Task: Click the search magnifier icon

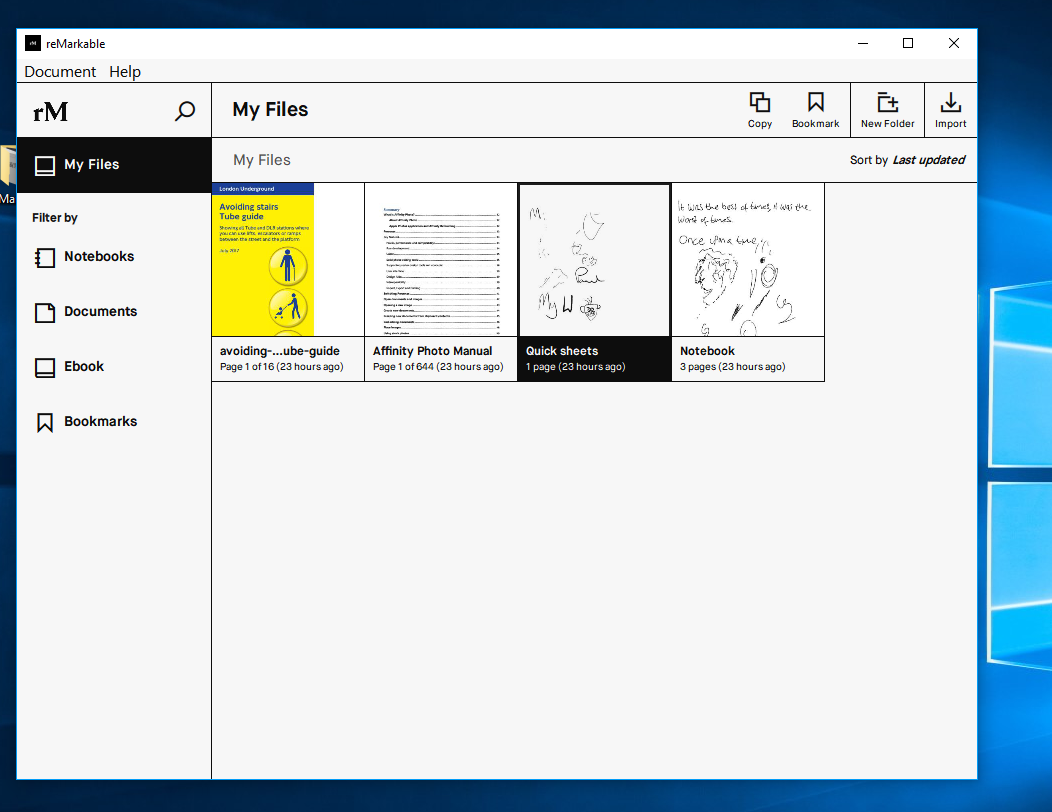Action: pos(185,111)
